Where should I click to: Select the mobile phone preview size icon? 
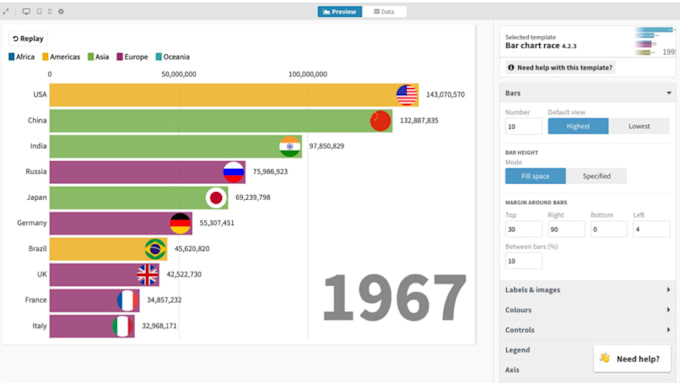pyautogui.click(x=50, y=12)
